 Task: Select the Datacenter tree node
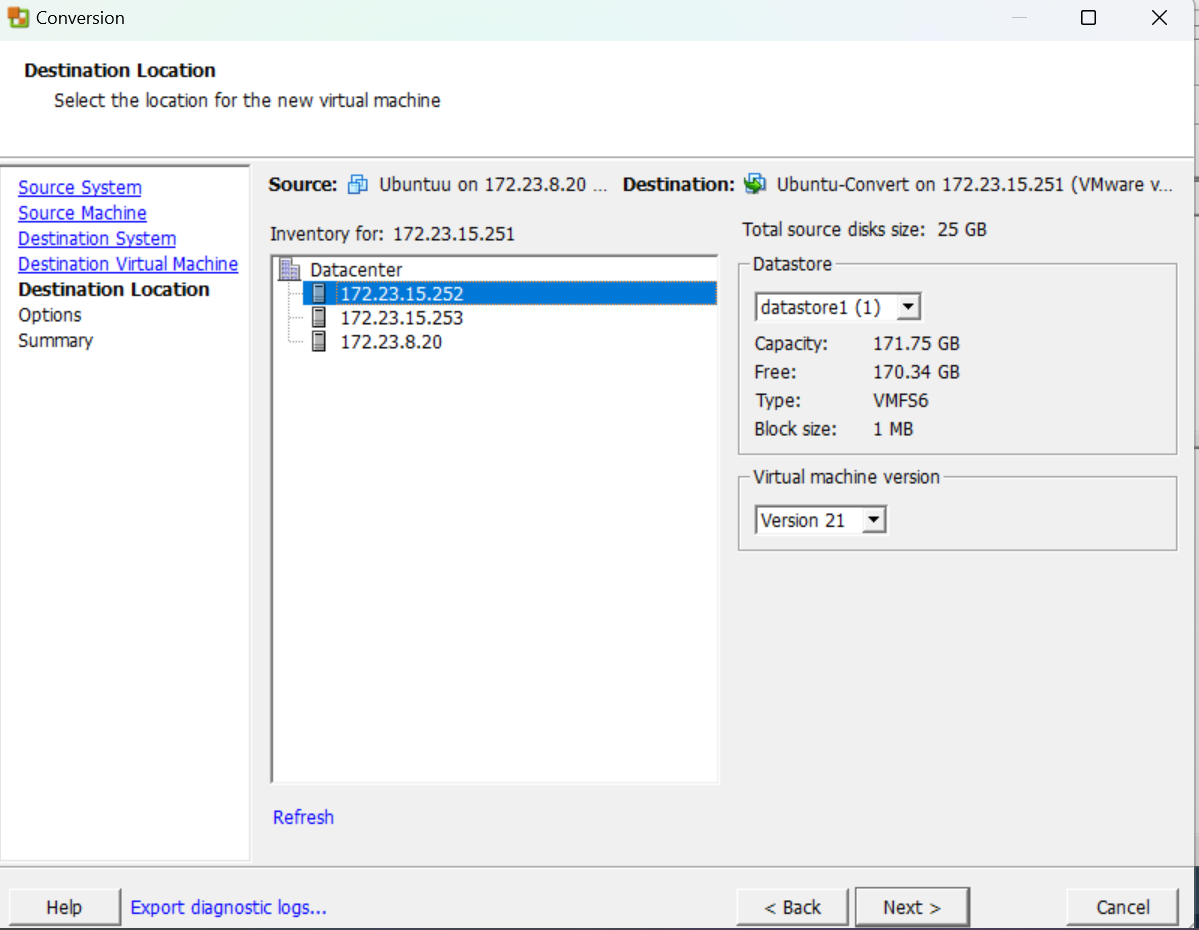[356, 269]
